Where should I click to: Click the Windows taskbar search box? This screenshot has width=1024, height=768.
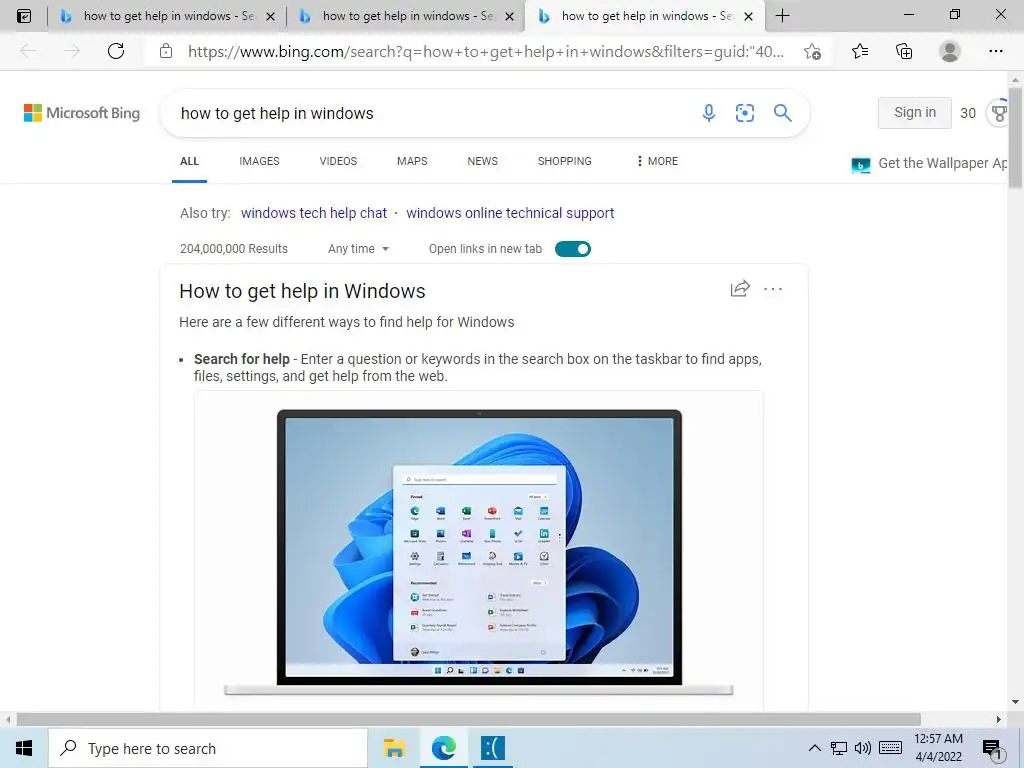[x=208, y=748]
